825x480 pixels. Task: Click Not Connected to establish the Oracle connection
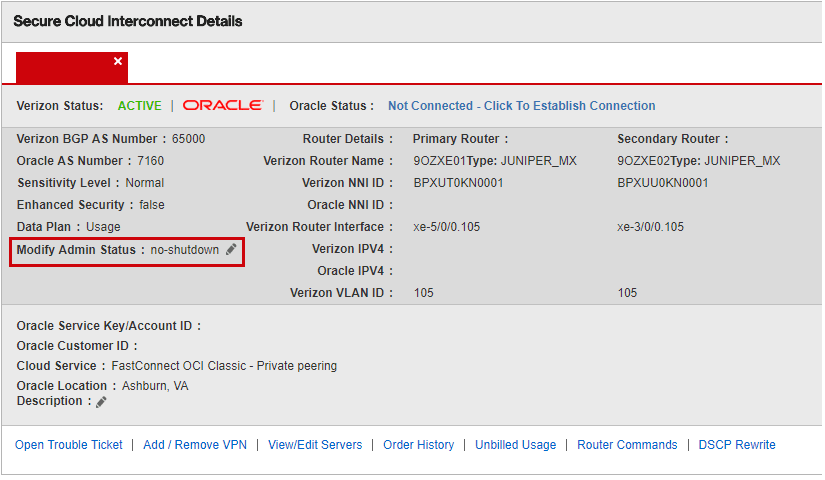(x=521, y=106)
